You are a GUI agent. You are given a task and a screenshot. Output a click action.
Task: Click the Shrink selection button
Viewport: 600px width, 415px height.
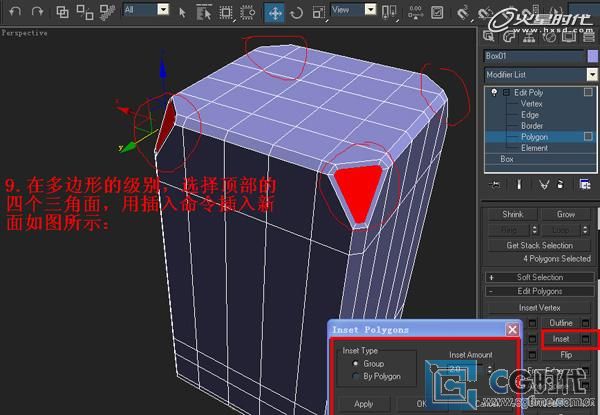513,214
